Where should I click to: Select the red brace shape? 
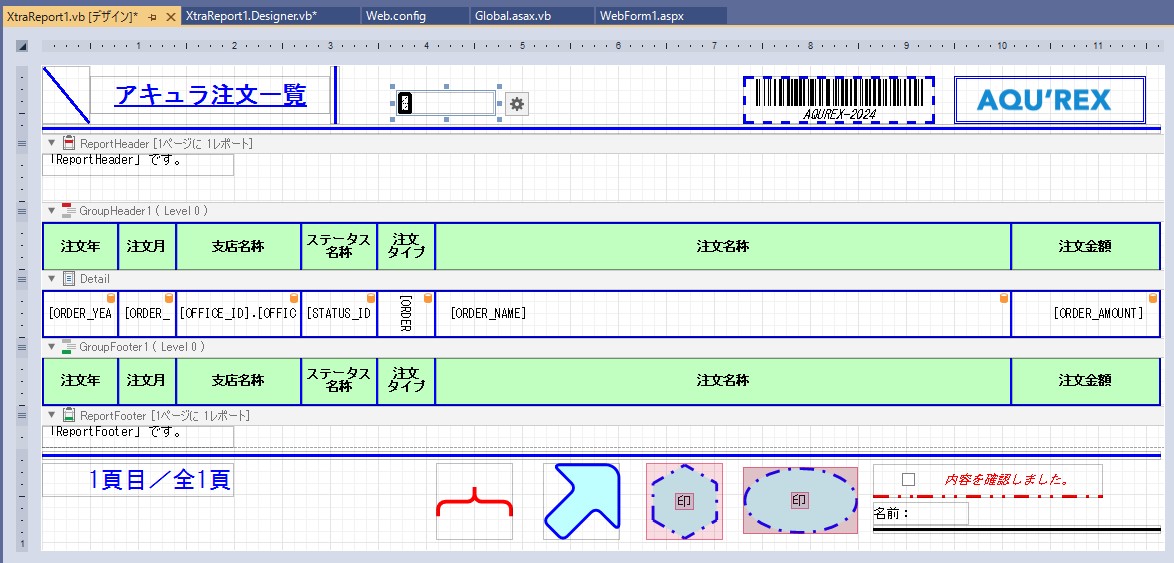tap(474, 501)
